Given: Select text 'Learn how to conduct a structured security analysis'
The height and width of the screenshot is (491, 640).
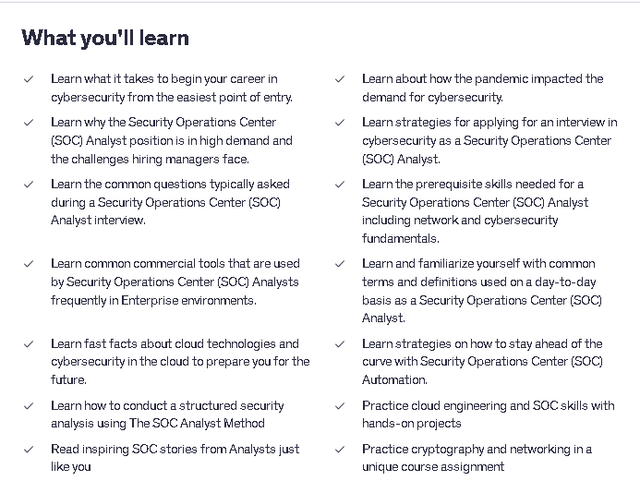Looking at the screenshot, I should 167,414.
